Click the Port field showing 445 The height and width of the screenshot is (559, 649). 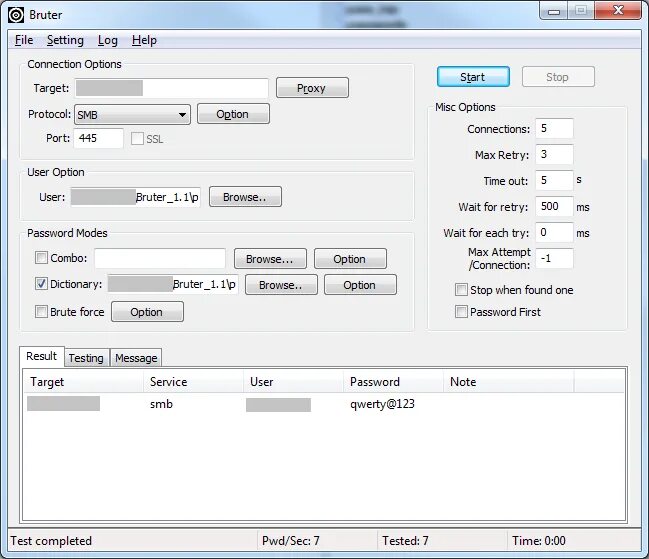click(x=99, y=138)
